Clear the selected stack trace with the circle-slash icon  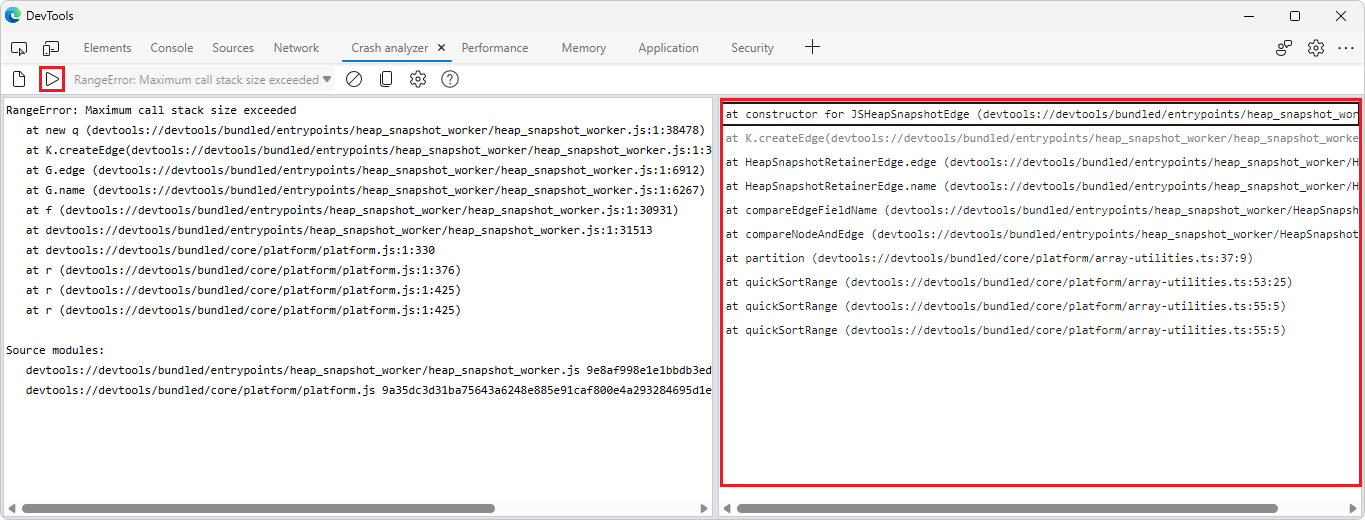[353, 79]
